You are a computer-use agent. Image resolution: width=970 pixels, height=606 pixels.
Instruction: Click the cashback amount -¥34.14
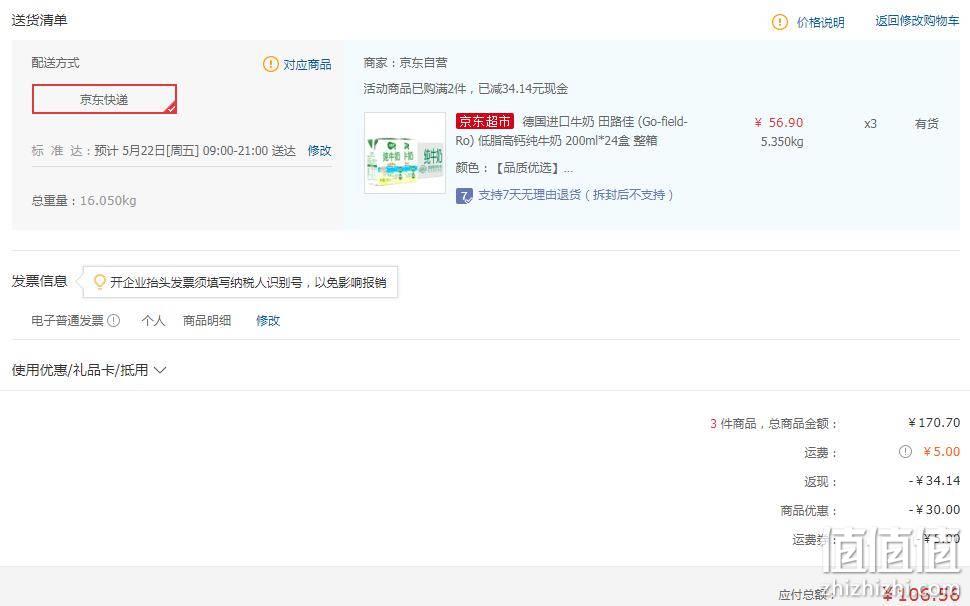click(934, 480)
